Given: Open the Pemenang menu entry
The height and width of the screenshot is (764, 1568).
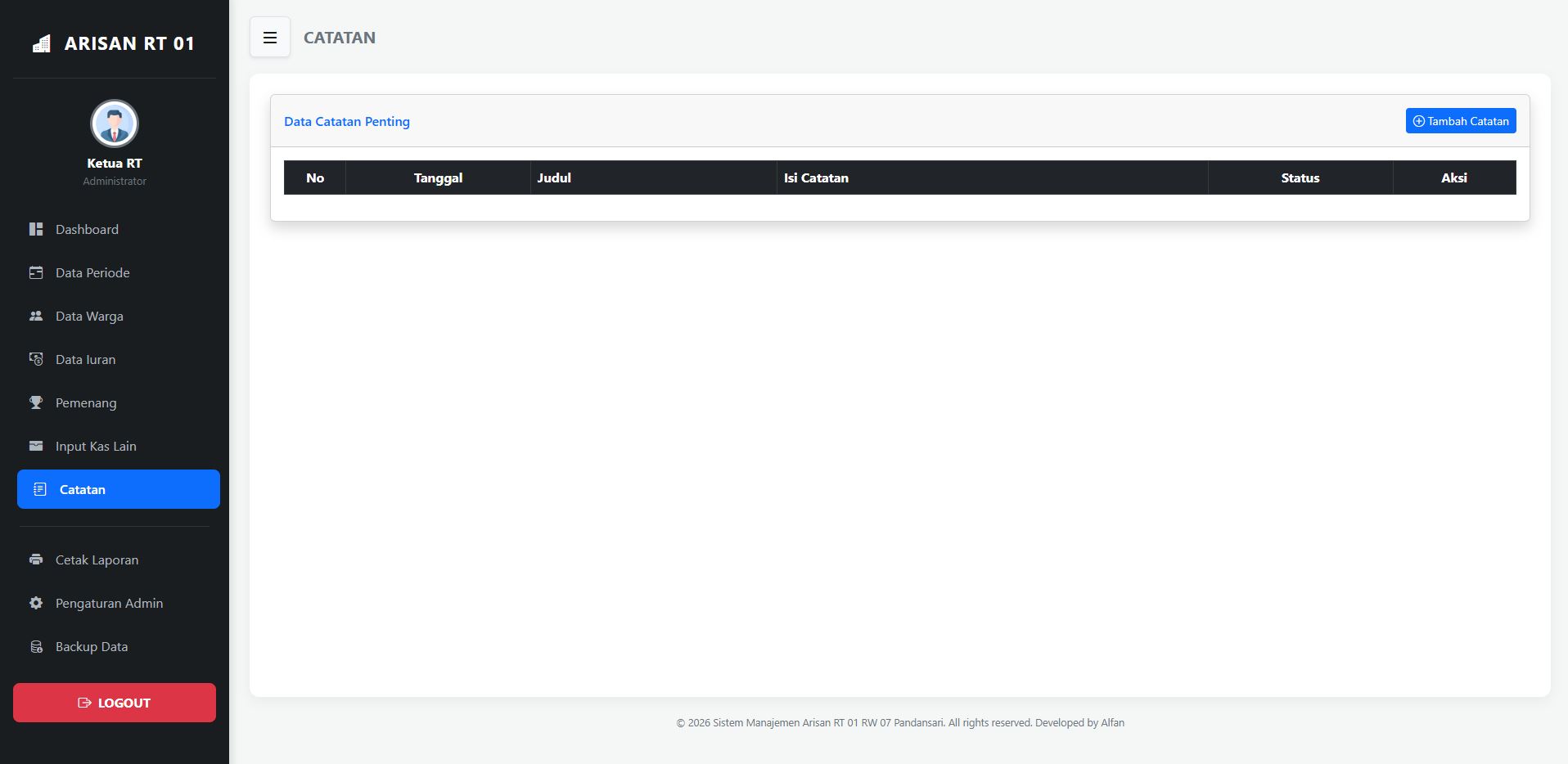Looking at the screenshot, I should 86,403.
